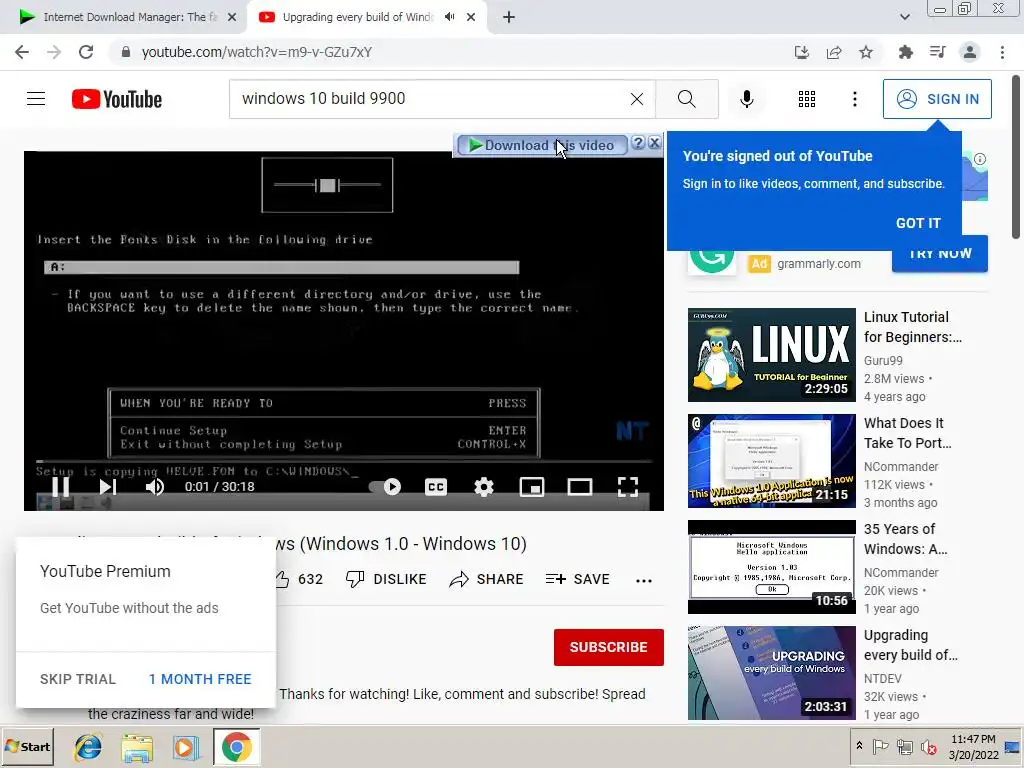The width and height of the screenshot is (1024, 768).
Task: Open video settings gear
Action: pyautogui.click(x=483, y=487)
